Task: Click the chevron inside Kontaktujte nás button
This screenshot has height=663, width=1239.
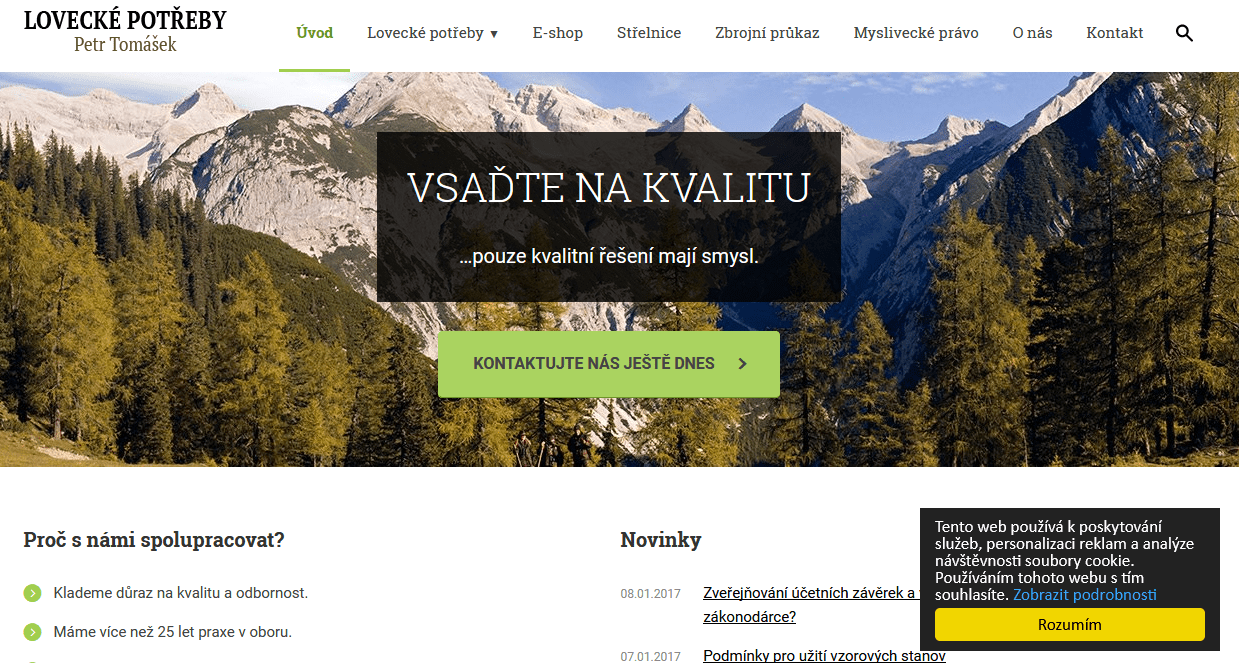Action: pos(742,364)
